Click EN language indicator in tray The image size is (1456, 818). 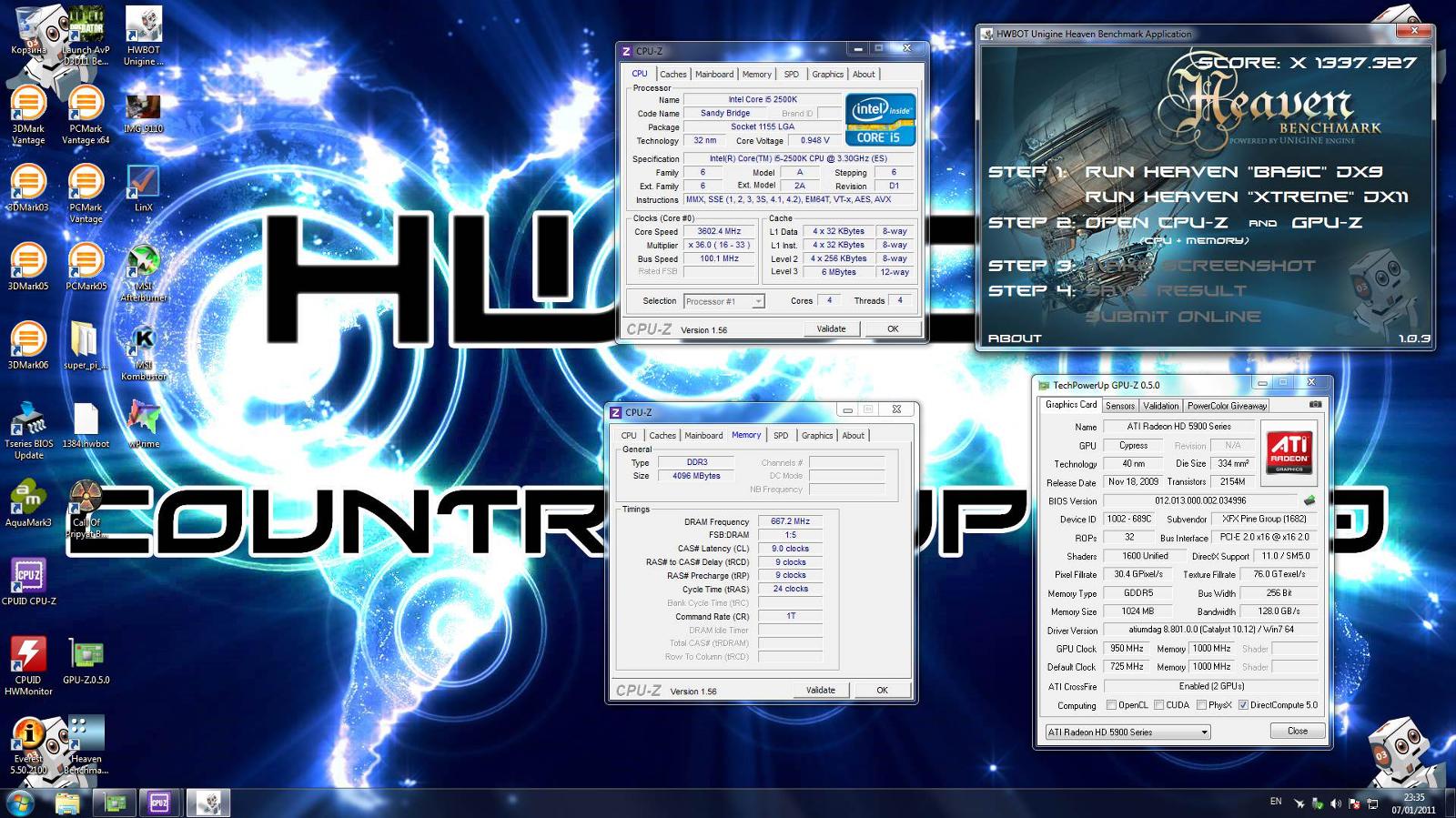[1276, 802]
